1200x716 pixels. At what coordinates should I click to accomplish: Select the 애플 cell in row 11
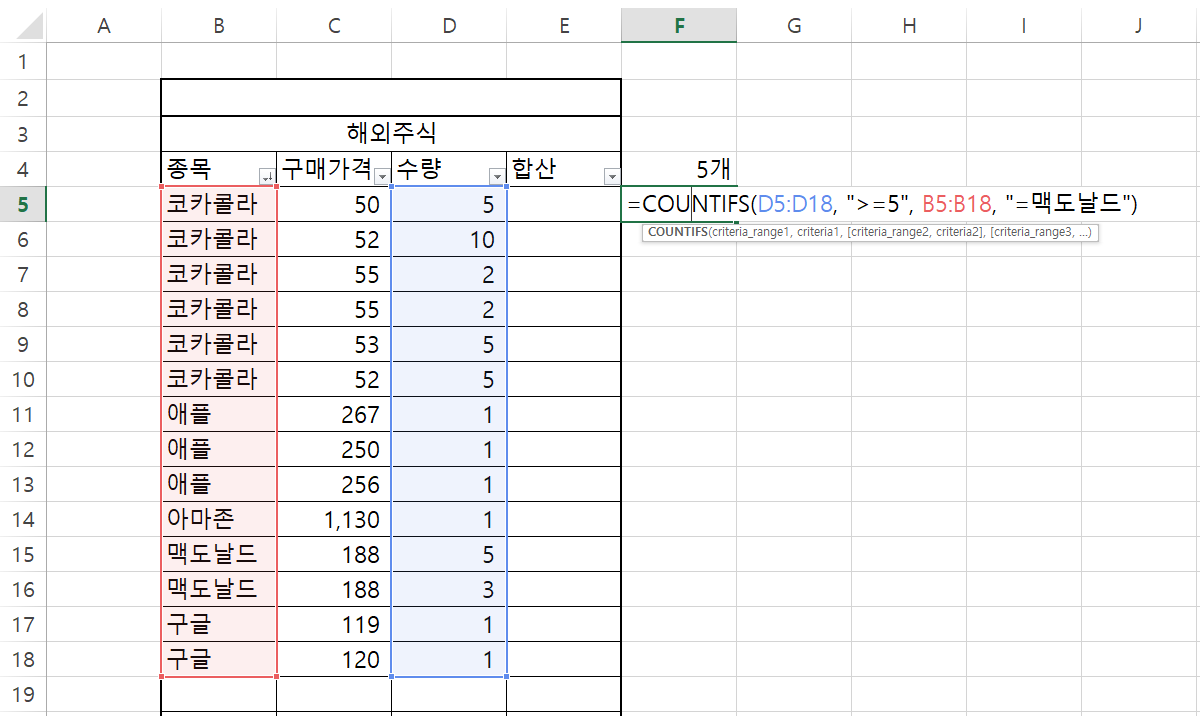[x=218, y=414]
